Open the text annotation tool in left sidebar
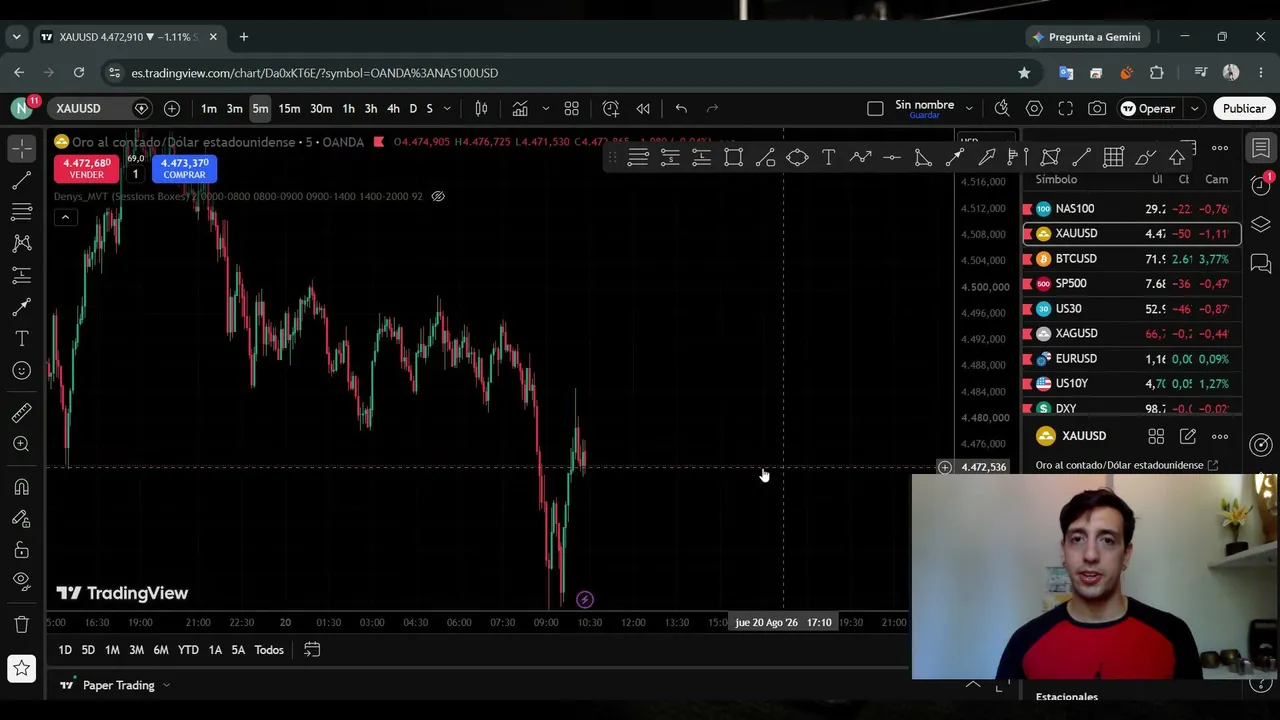Screen dimensions: 1280x720 [21, 339]
